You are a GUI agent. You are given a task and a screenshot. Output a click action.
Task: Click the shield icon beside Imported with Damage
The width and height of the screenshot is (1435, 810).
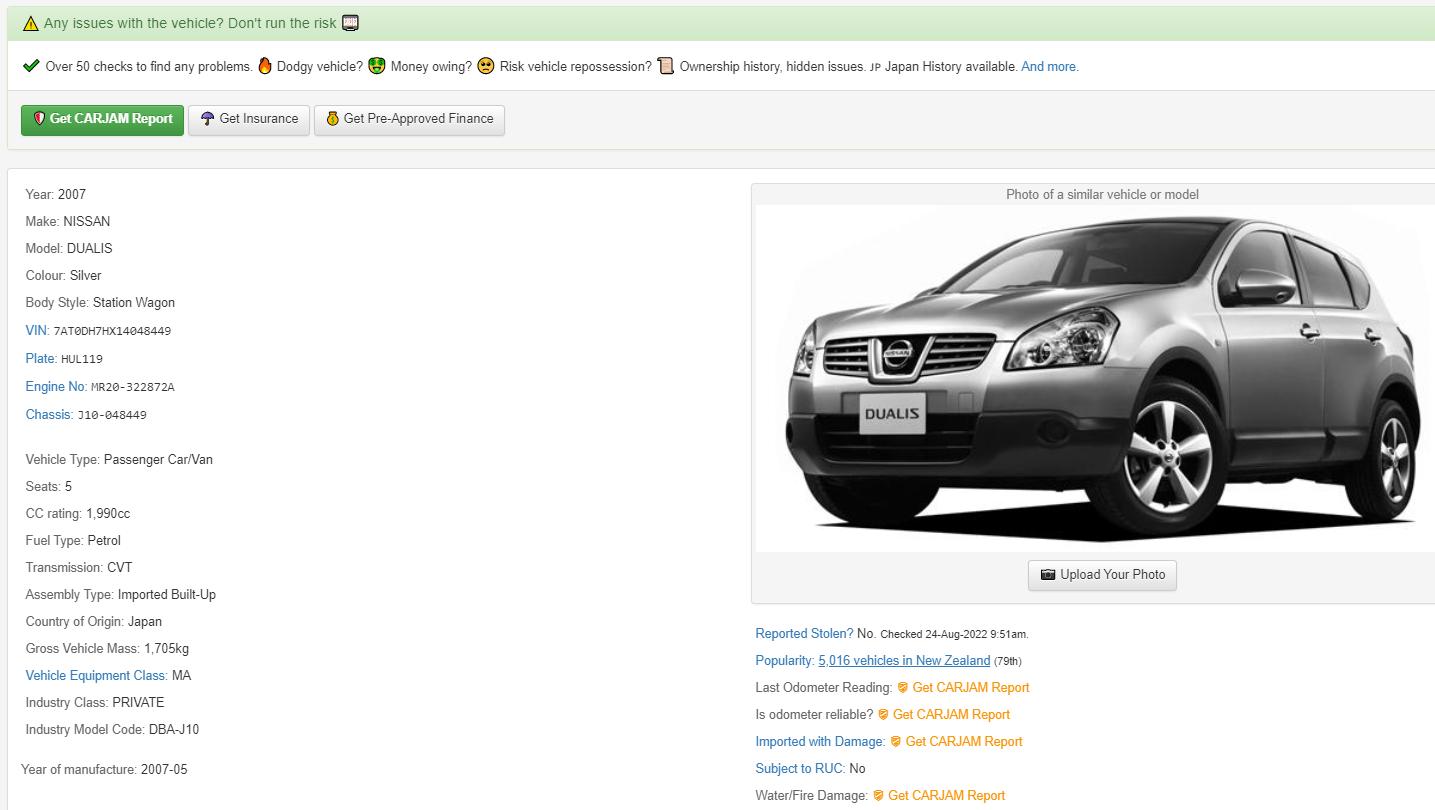pos(895,742)
